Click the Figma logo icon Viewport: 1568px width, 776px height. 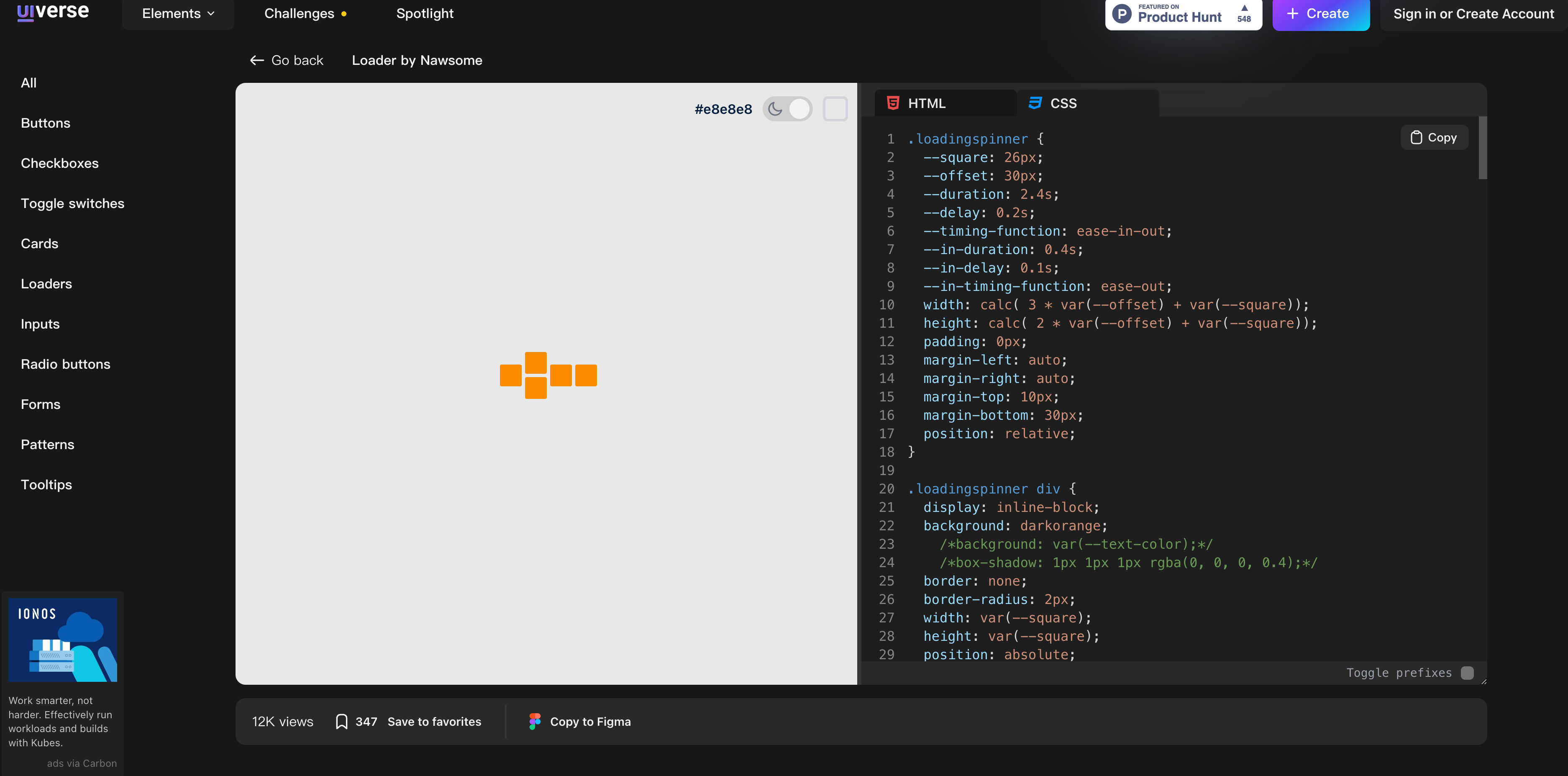point(534,722)
